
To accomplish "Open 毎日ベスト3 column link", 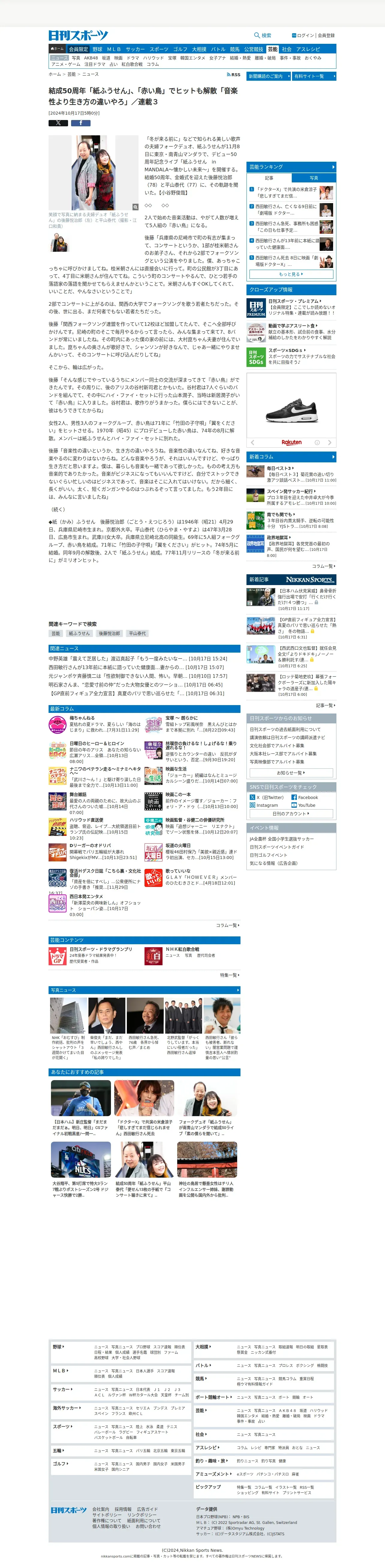I will pyautogui.click(x=280, y=469).
